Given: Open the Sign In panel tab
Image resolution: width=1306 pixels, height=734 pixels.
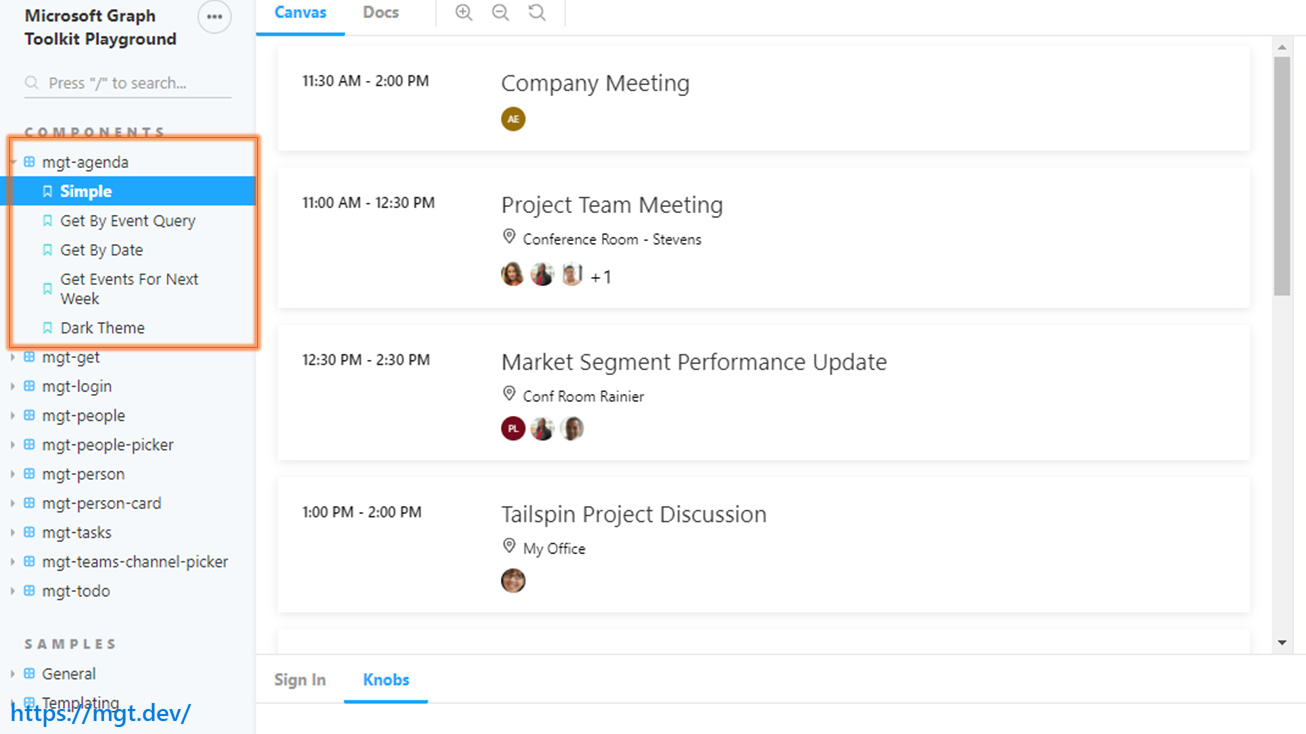Looking at the screenshot, I should [300, 680].
